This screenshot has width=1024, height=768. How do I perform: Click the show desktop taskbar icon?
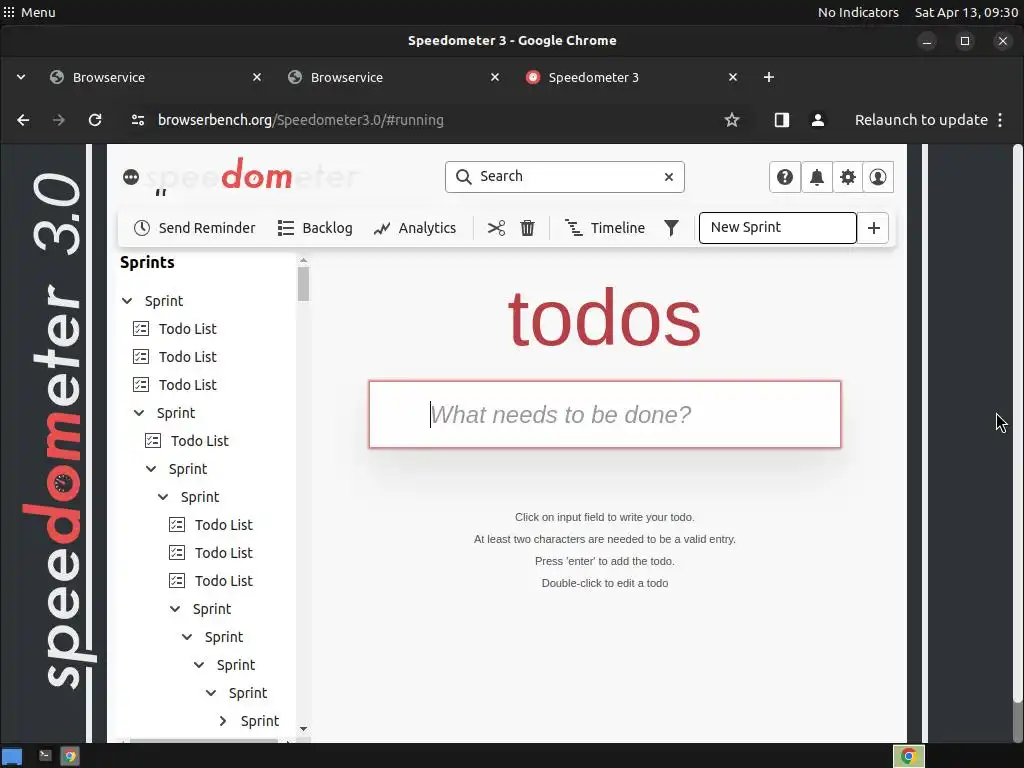(12, 756)
